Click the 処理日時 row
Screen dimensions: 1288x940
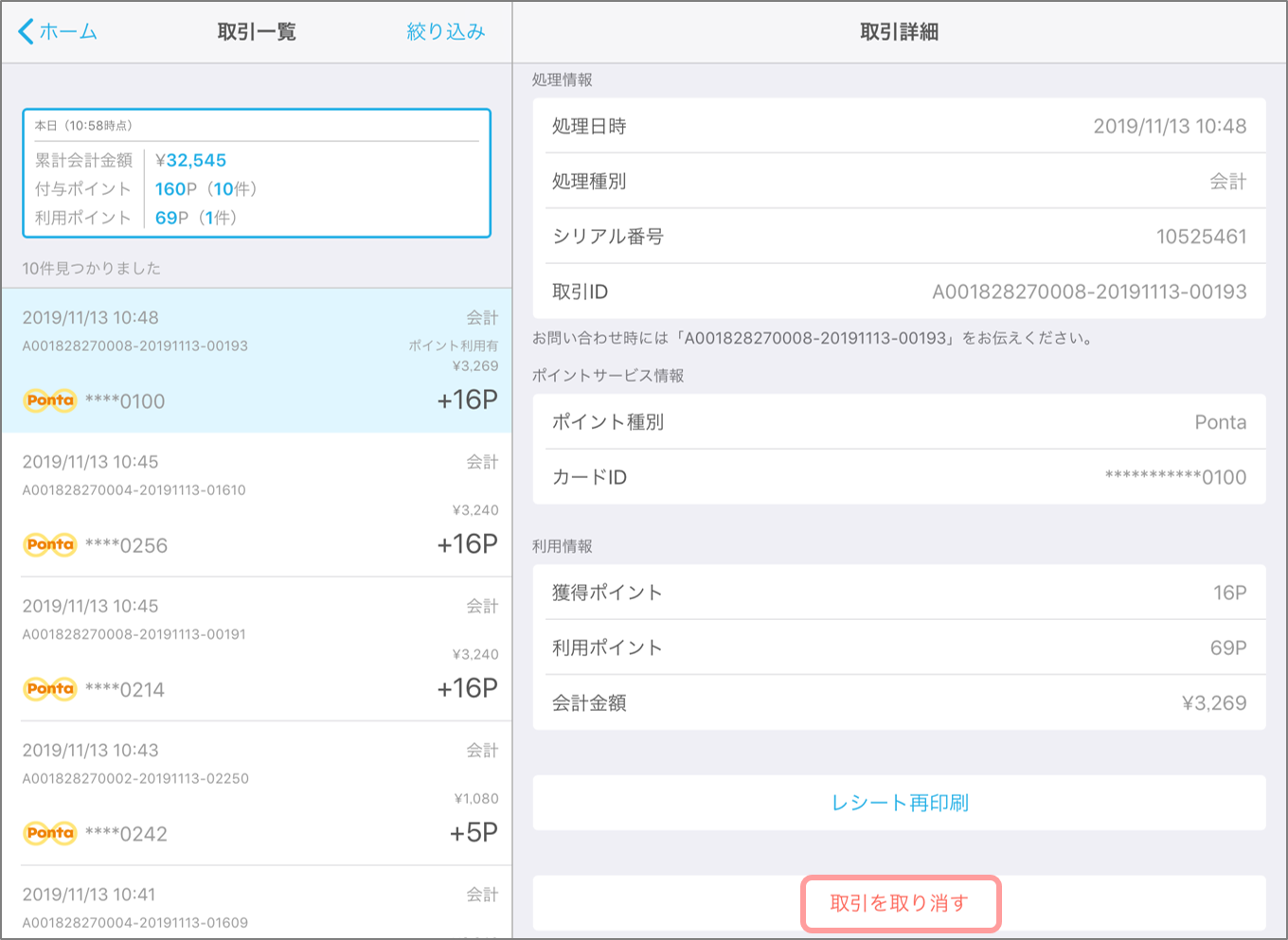click(899, 126)
